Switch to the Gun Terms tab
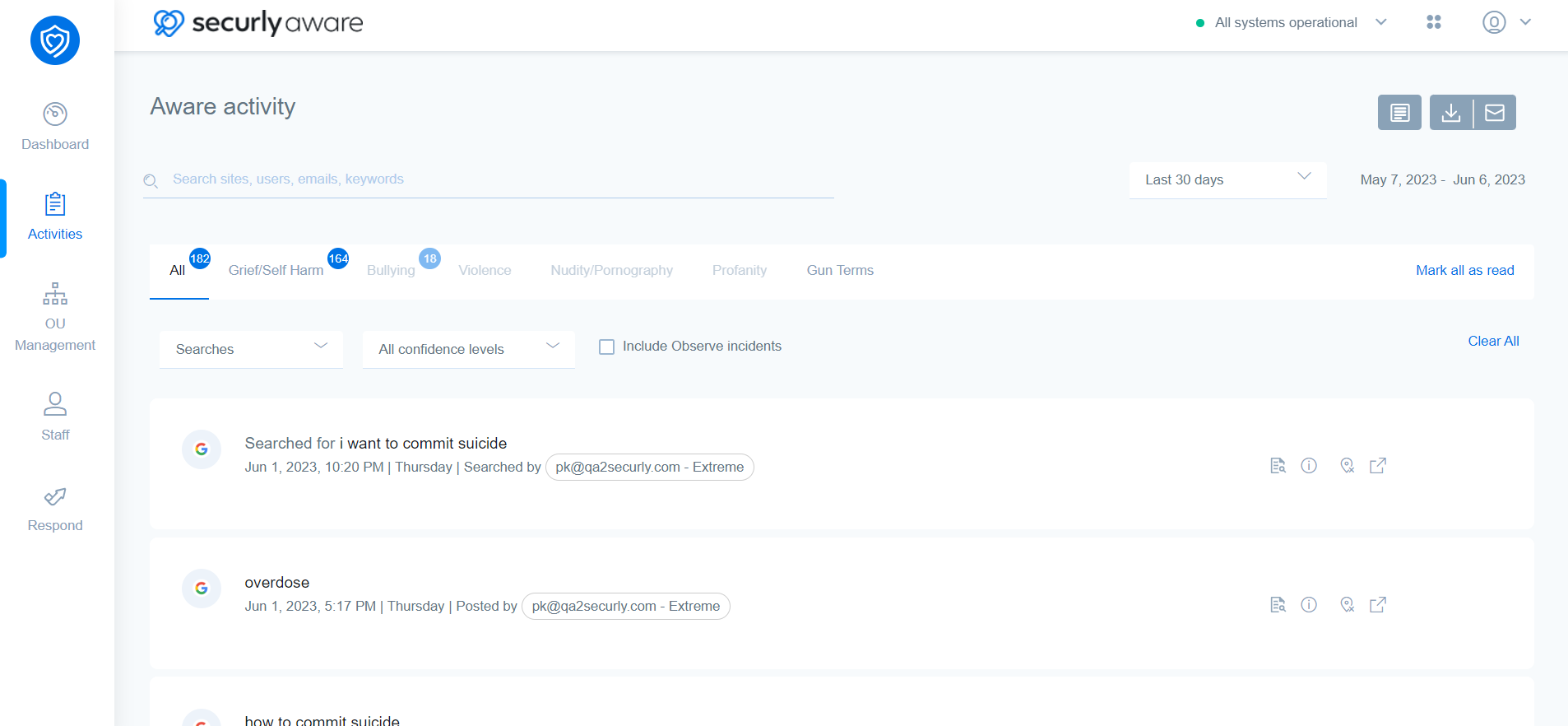The width and height of the screenshot is (1568, 726). click(x=840, y=271)
